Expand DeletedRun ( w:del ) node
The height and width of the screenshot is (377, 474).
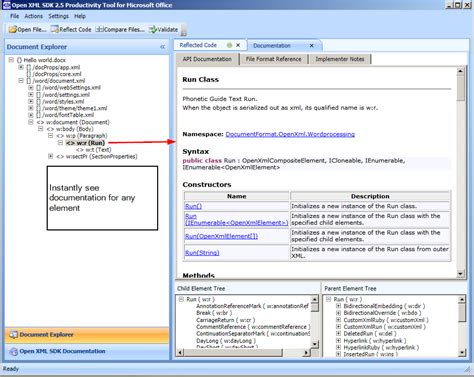point(338,333)
